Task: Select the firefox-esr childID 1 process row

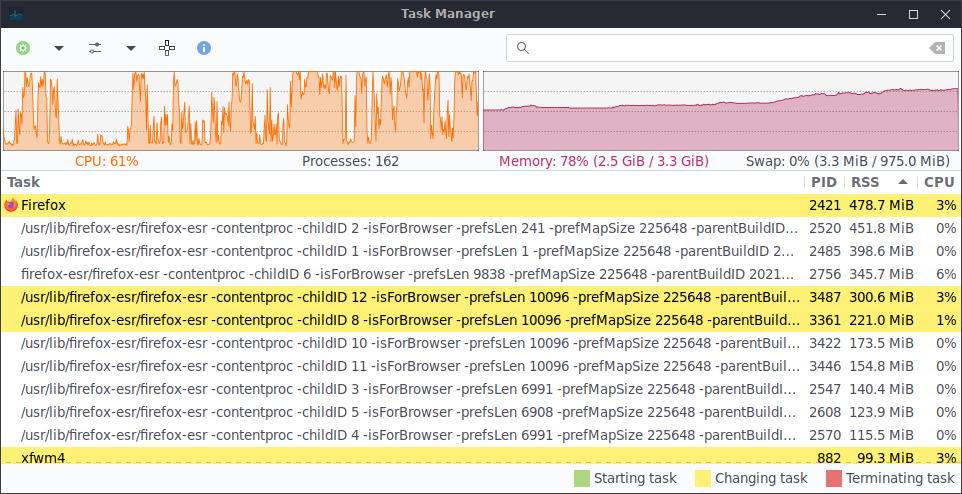Action: pos(481,252)
